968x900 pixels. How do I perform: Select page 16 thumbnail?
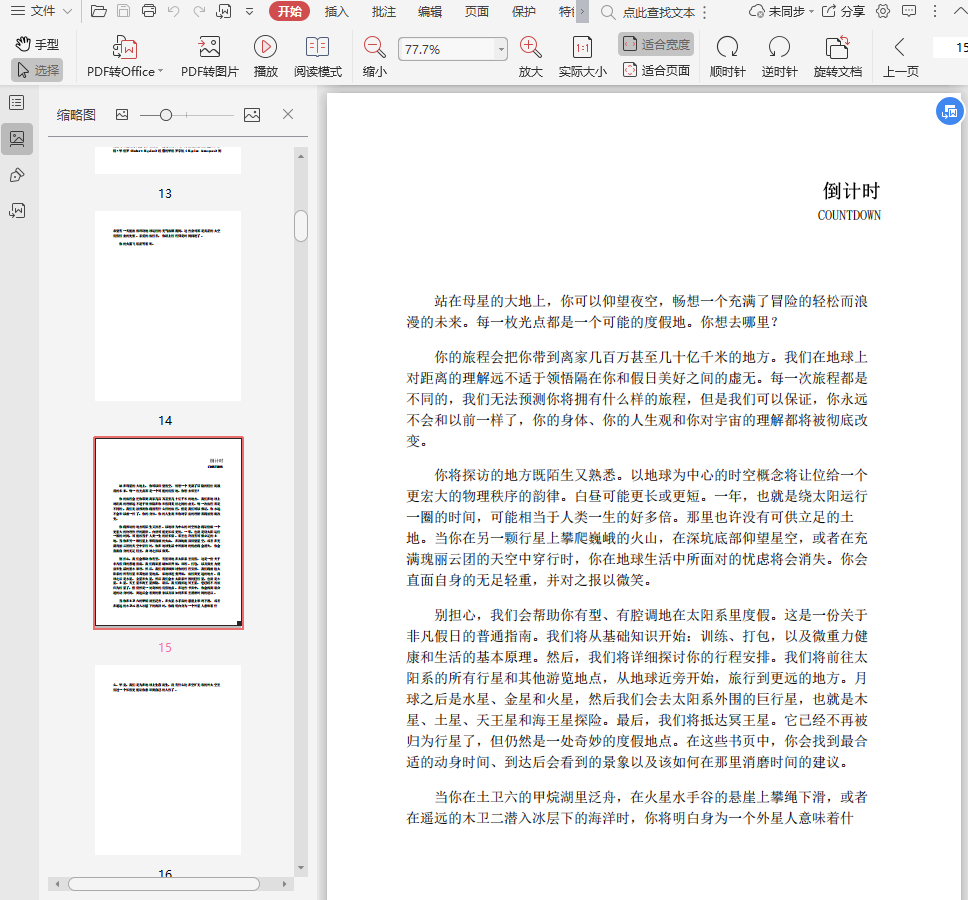click(168, 760)
